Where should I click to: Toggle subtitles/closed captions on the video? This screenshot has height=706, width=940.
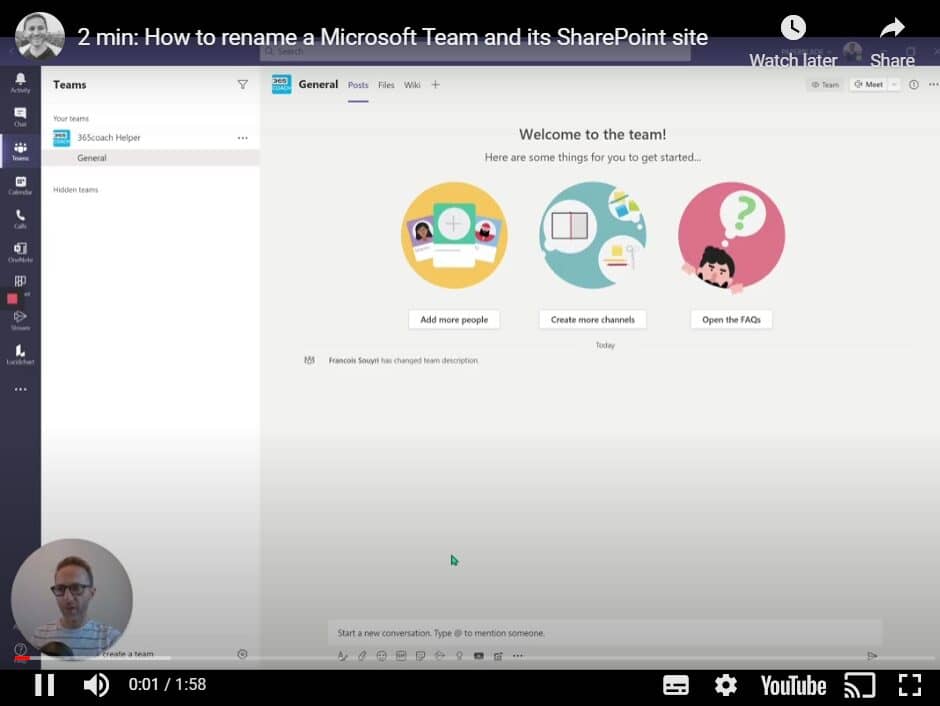point(676,685)
